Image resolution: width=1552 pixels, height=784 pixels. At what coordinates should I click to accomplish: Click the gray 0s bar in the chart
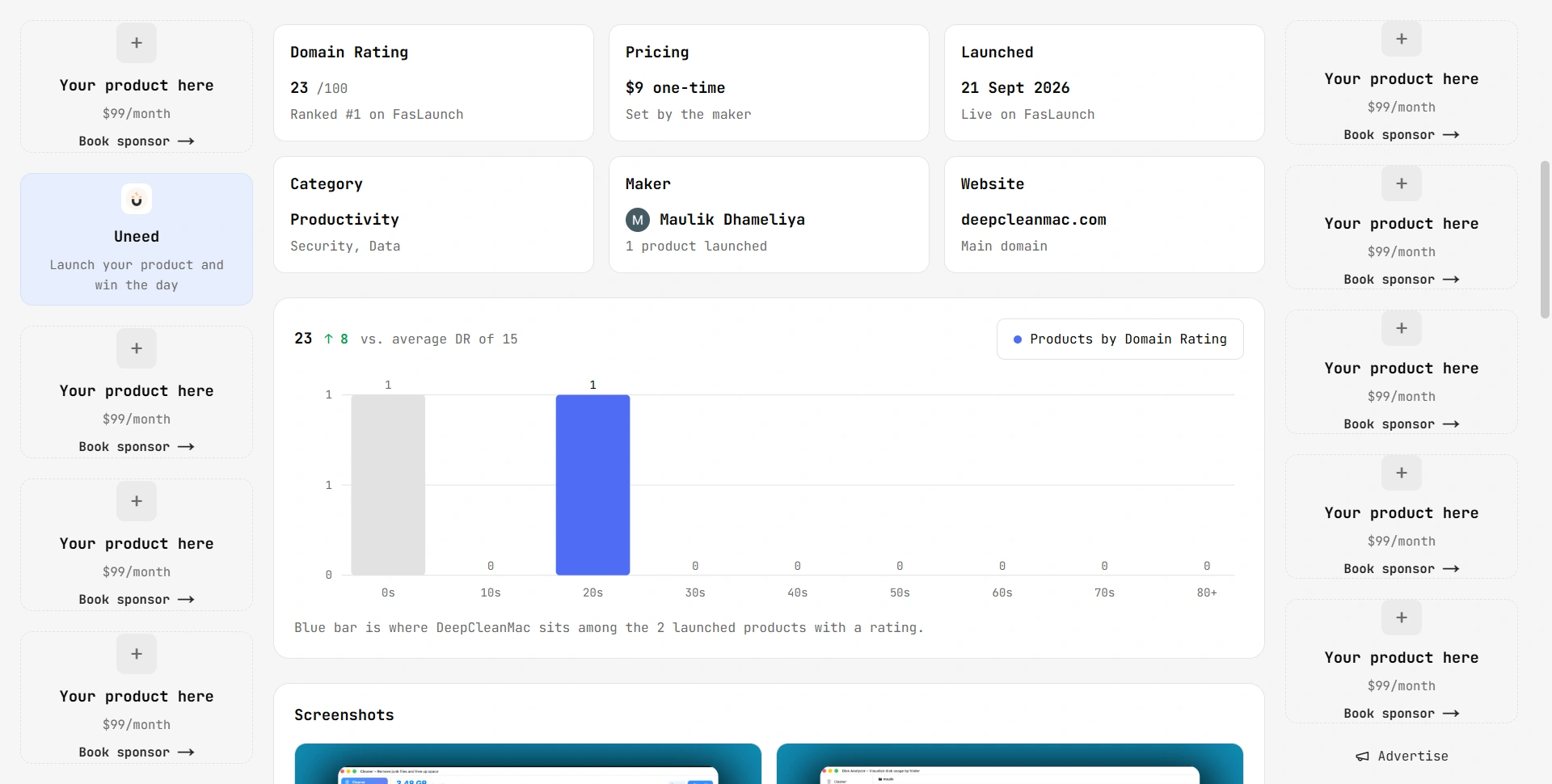coord(388,485)
